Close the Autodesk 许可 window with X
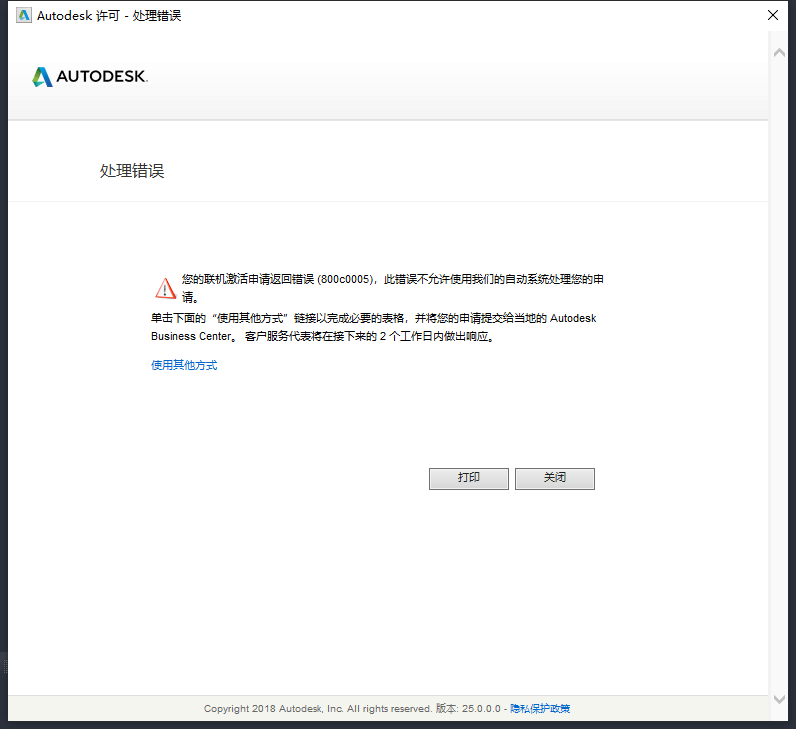Image resolution: width=796 pixels, height=729 pixels. pos(772,15)
